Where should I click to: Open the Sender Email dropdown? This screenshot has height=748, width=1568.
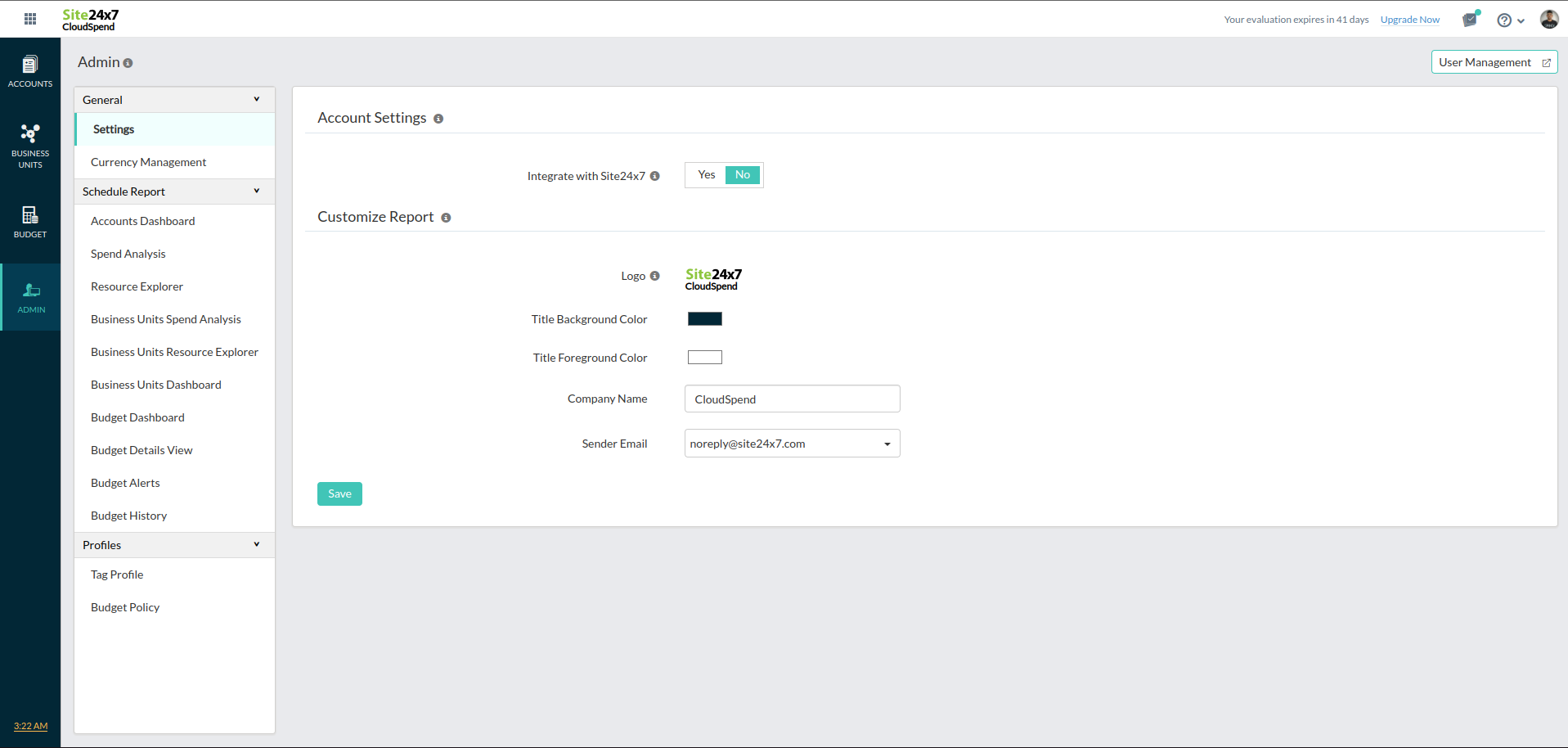(x=793, y=444)
